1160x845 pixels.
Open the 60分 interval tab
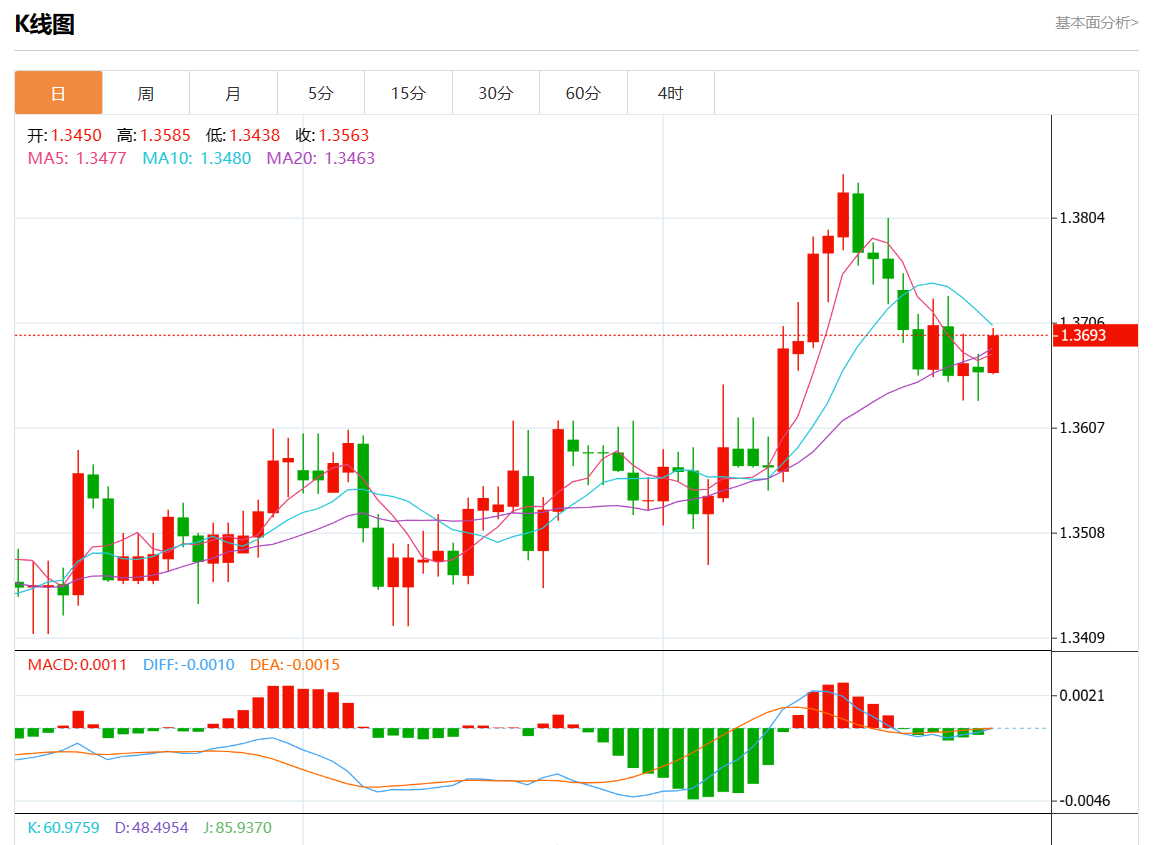click(x=583, y=93)
